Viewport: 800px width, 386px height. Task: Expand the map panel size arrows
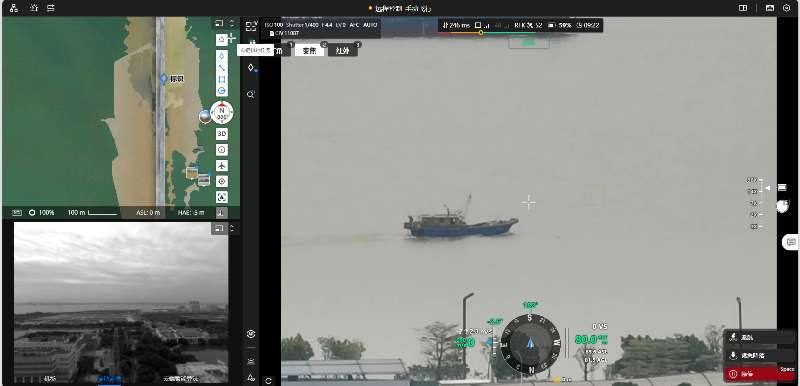(x=232, y=23)
